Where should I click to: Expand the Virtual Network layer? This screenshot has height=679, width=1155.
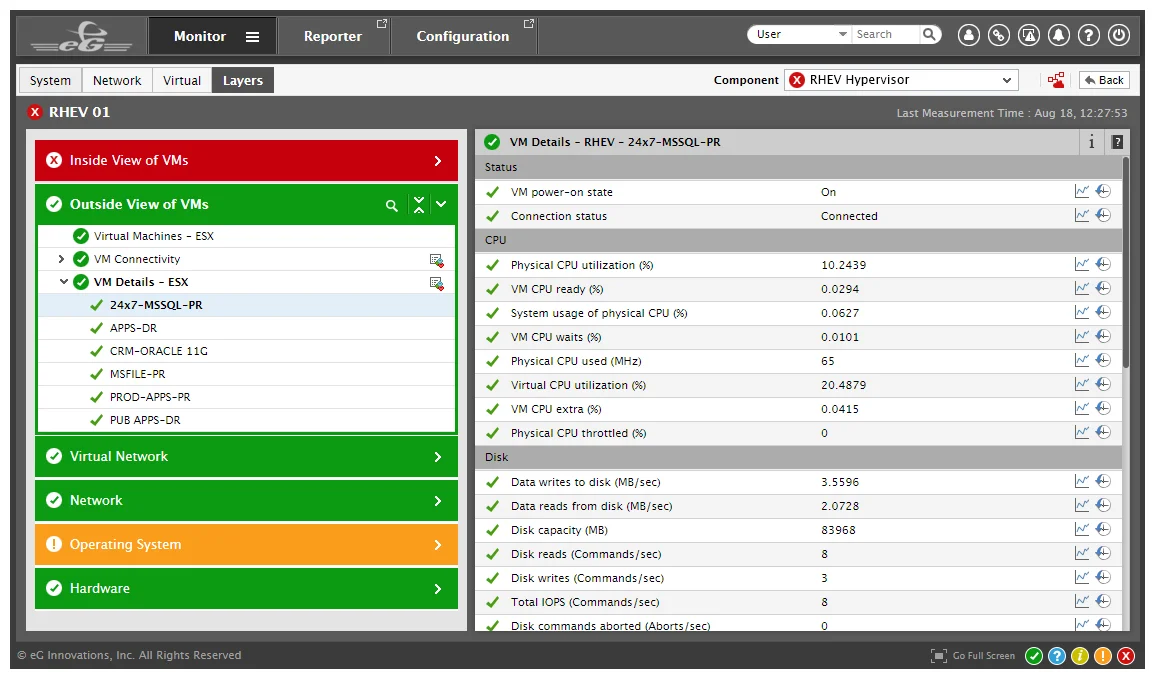[x=438, y=457]
